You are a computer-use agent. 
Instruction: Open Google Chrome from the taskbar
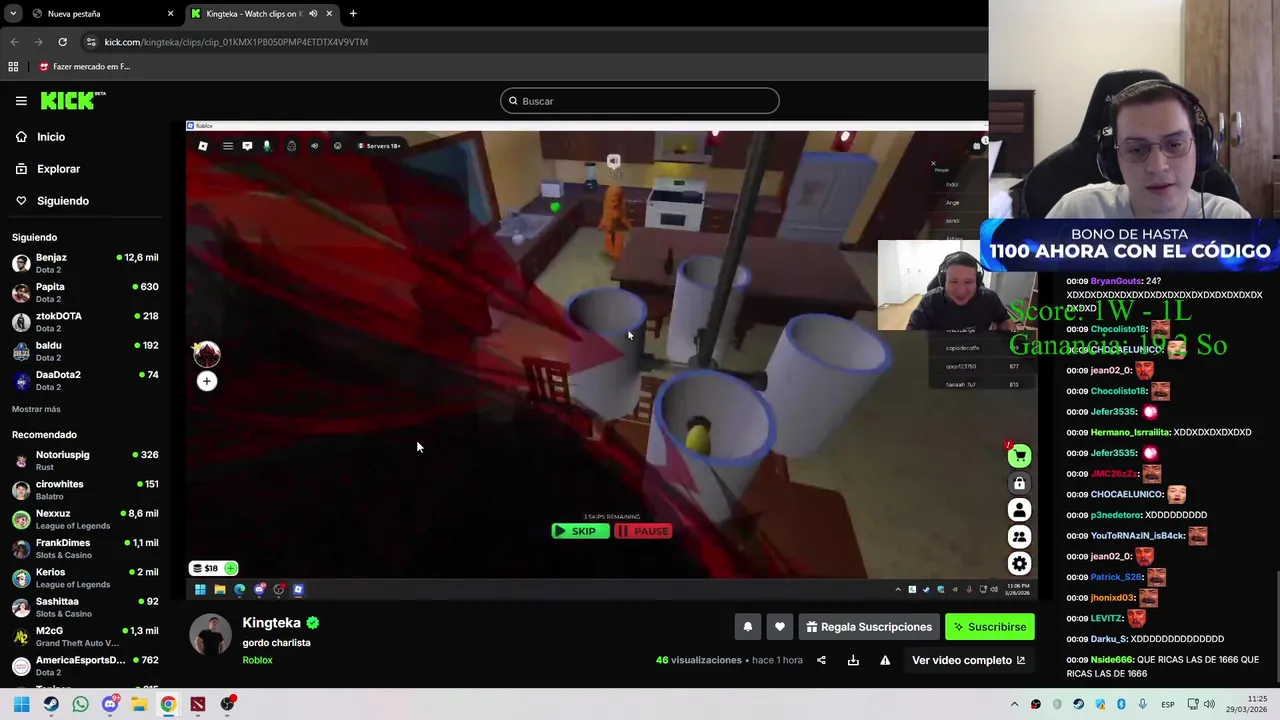168,704
